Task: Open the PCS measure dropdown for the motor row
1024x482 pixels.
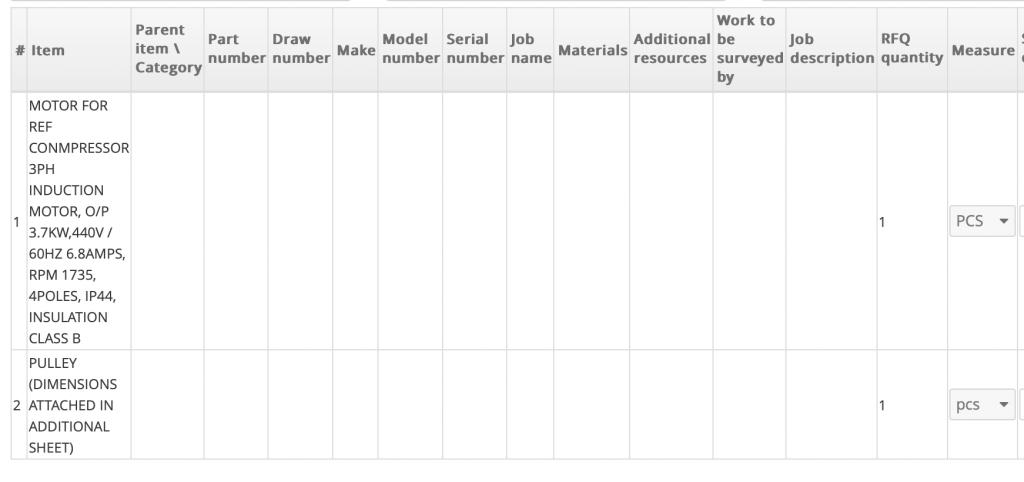Action: click(981, 221)
